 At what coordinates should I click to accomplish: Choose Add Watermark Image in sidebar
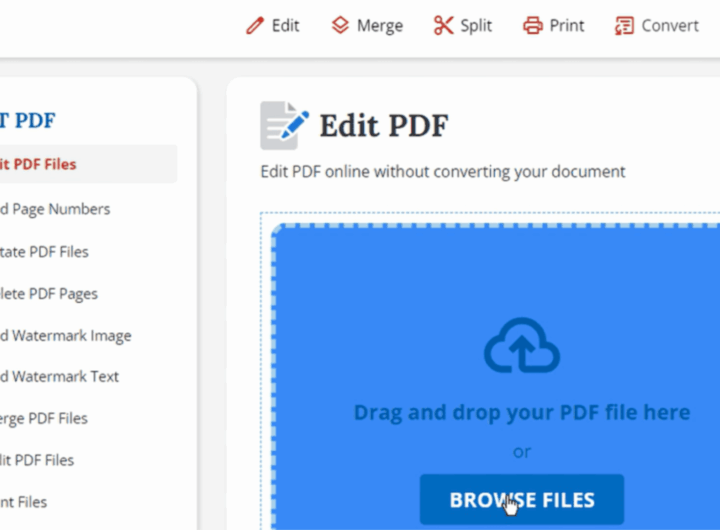click(65, 336)
